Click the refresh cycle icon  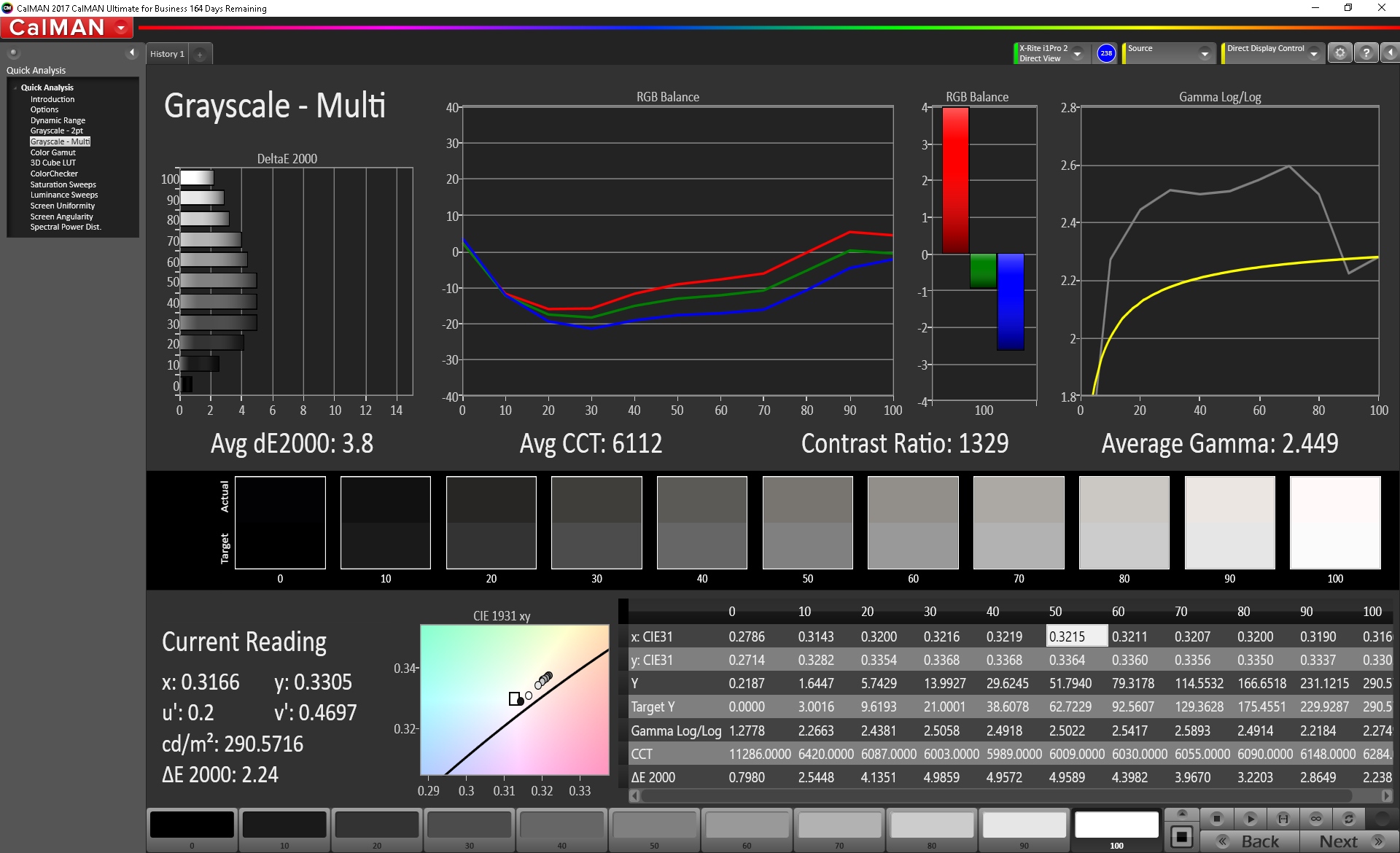pos(1348,819)
